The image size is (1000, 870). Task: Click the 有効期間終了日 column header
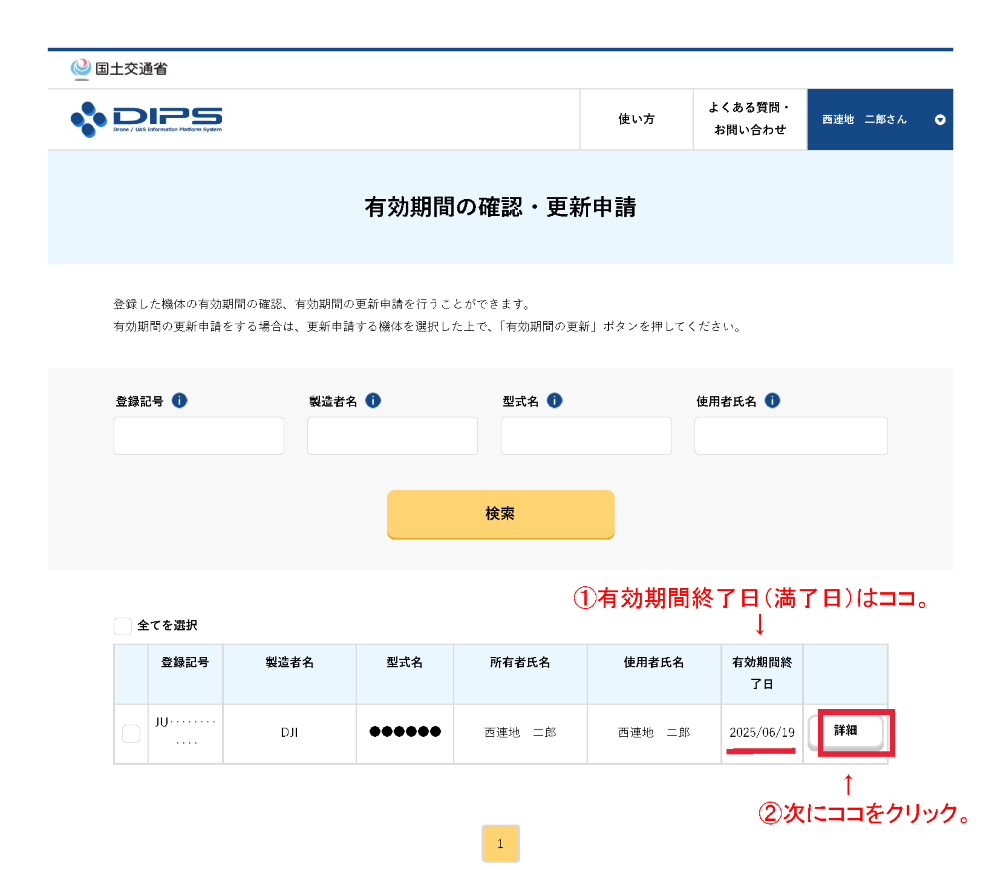pyautogui.click(x=762, y=674)
